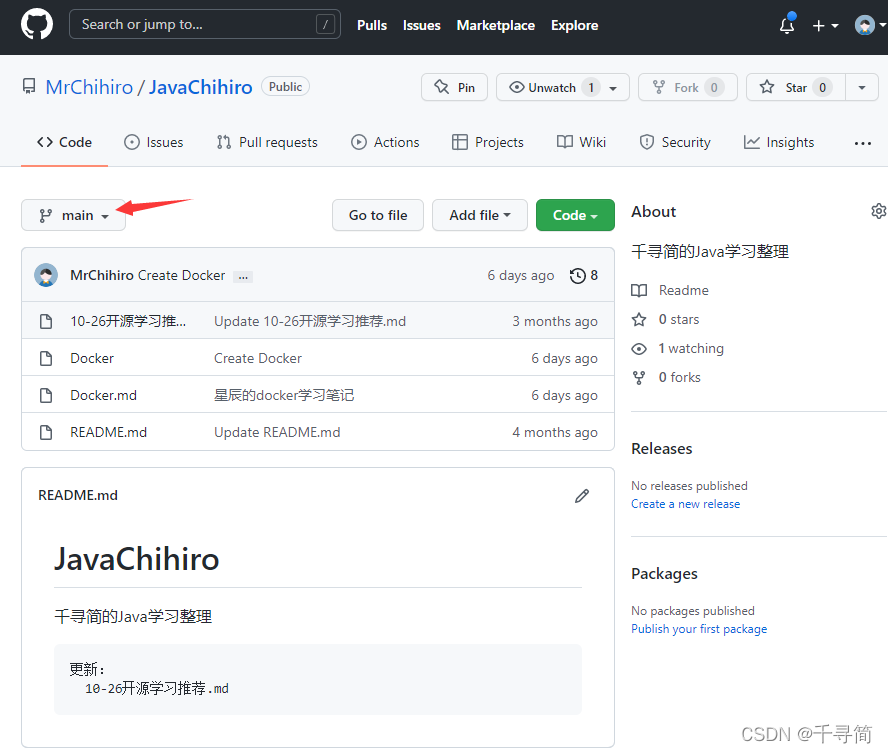
Task: Open the GitHub logo homepage
Action: click(37, 24)
